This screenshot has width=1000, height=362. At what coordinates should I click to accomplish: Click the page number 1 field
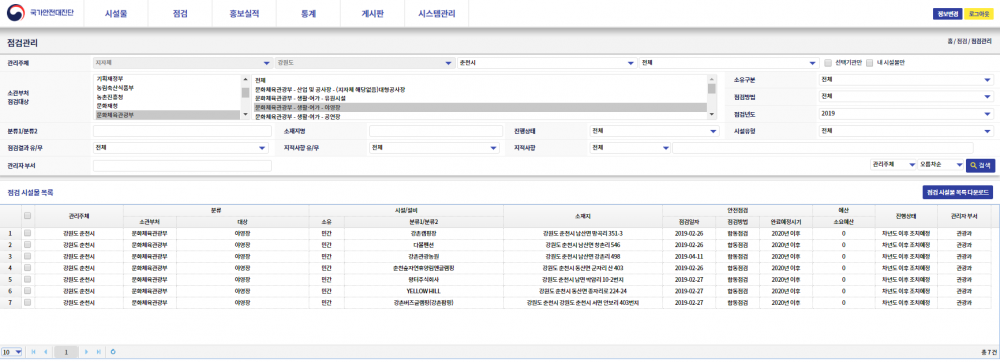[66, 351]
